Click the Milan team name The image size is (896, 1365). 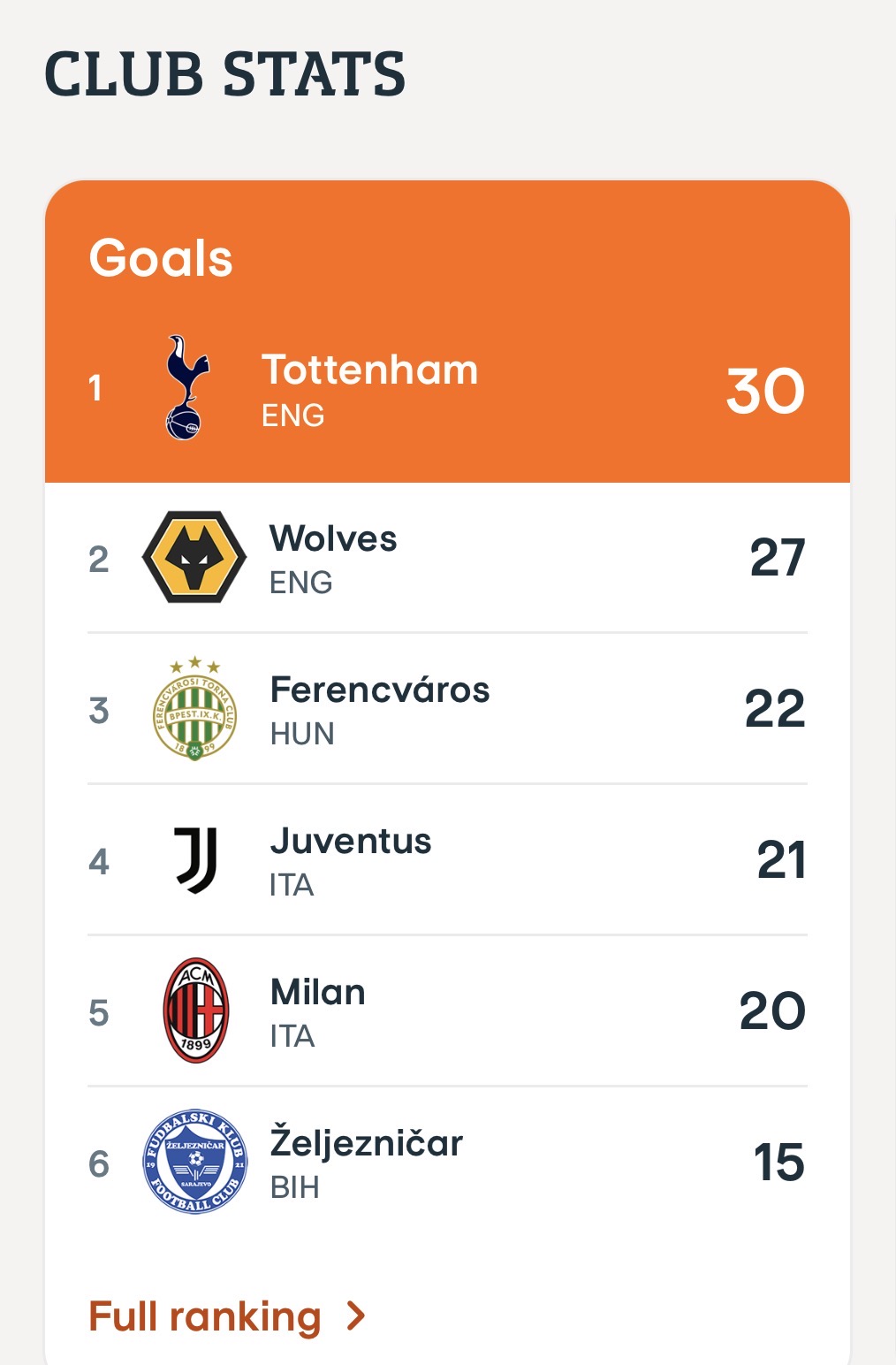point(318,992)
